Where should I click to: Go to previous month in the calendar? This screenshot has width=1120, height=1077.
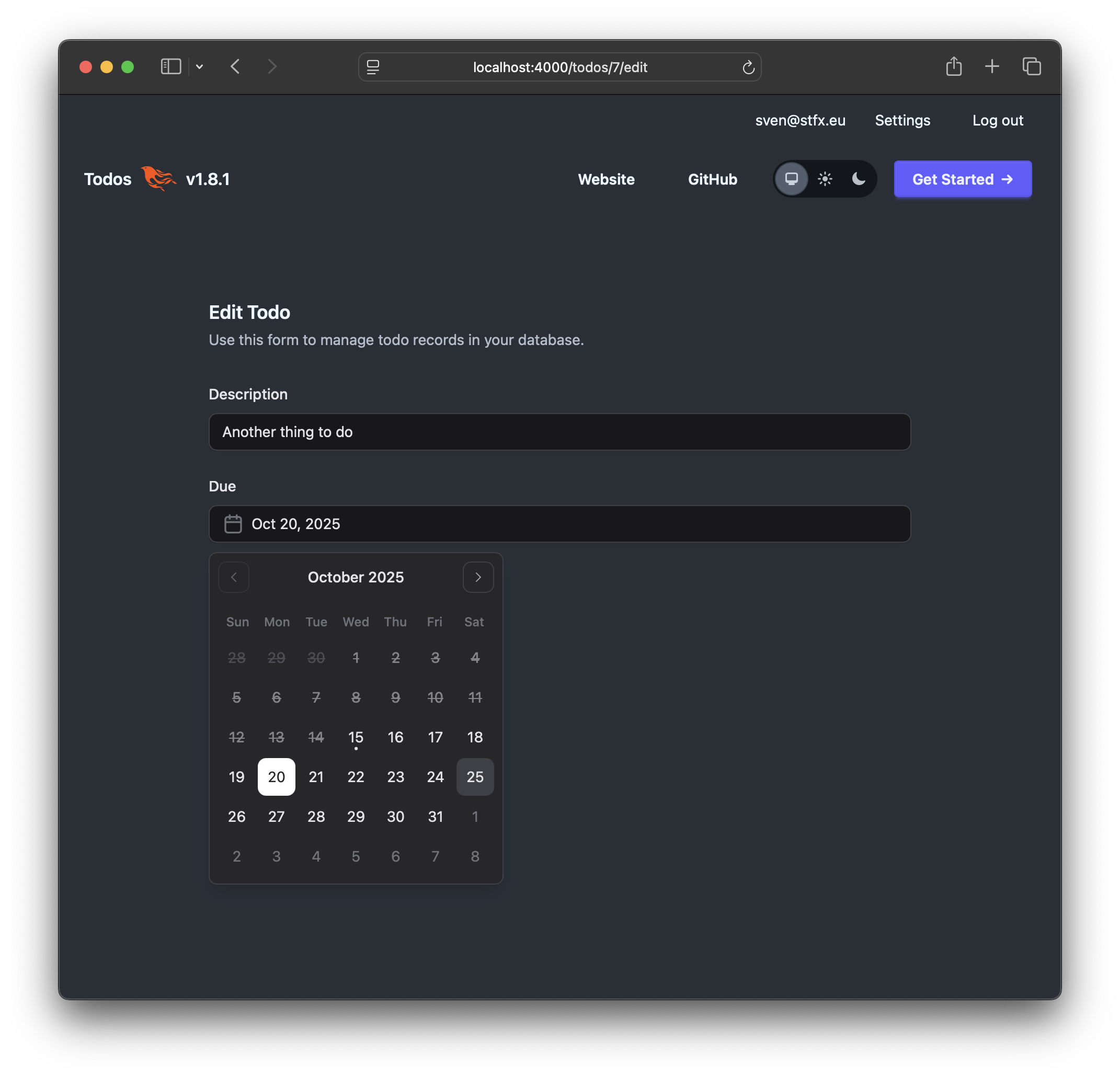[x=234, y=577]
